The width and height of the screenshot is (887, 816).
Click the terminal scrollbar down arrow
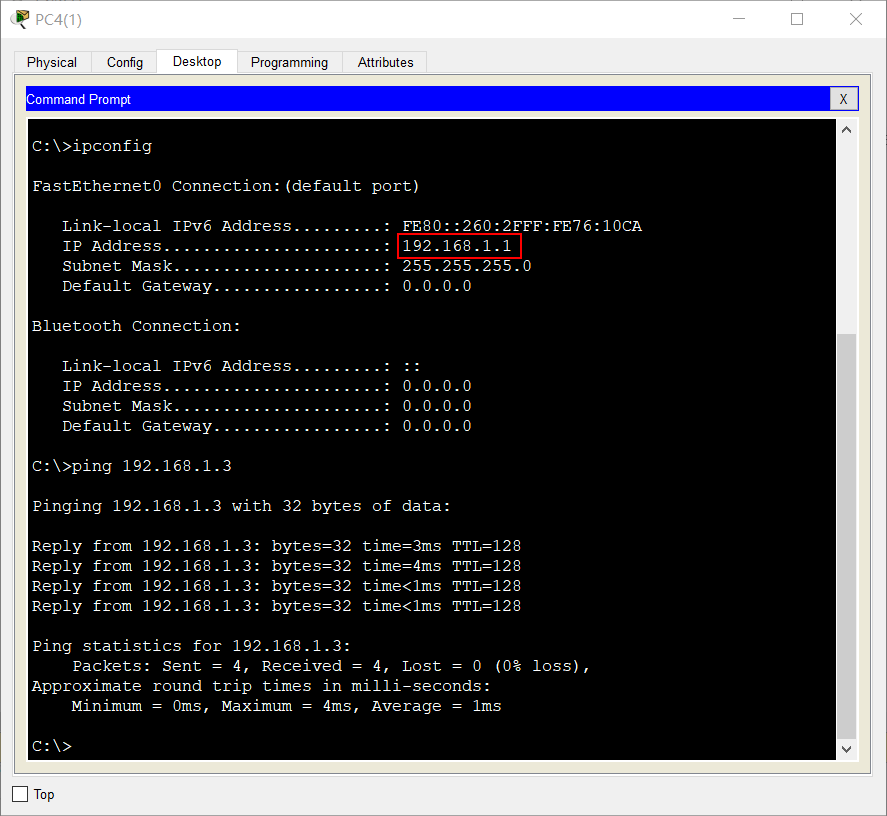pos(846,749)
